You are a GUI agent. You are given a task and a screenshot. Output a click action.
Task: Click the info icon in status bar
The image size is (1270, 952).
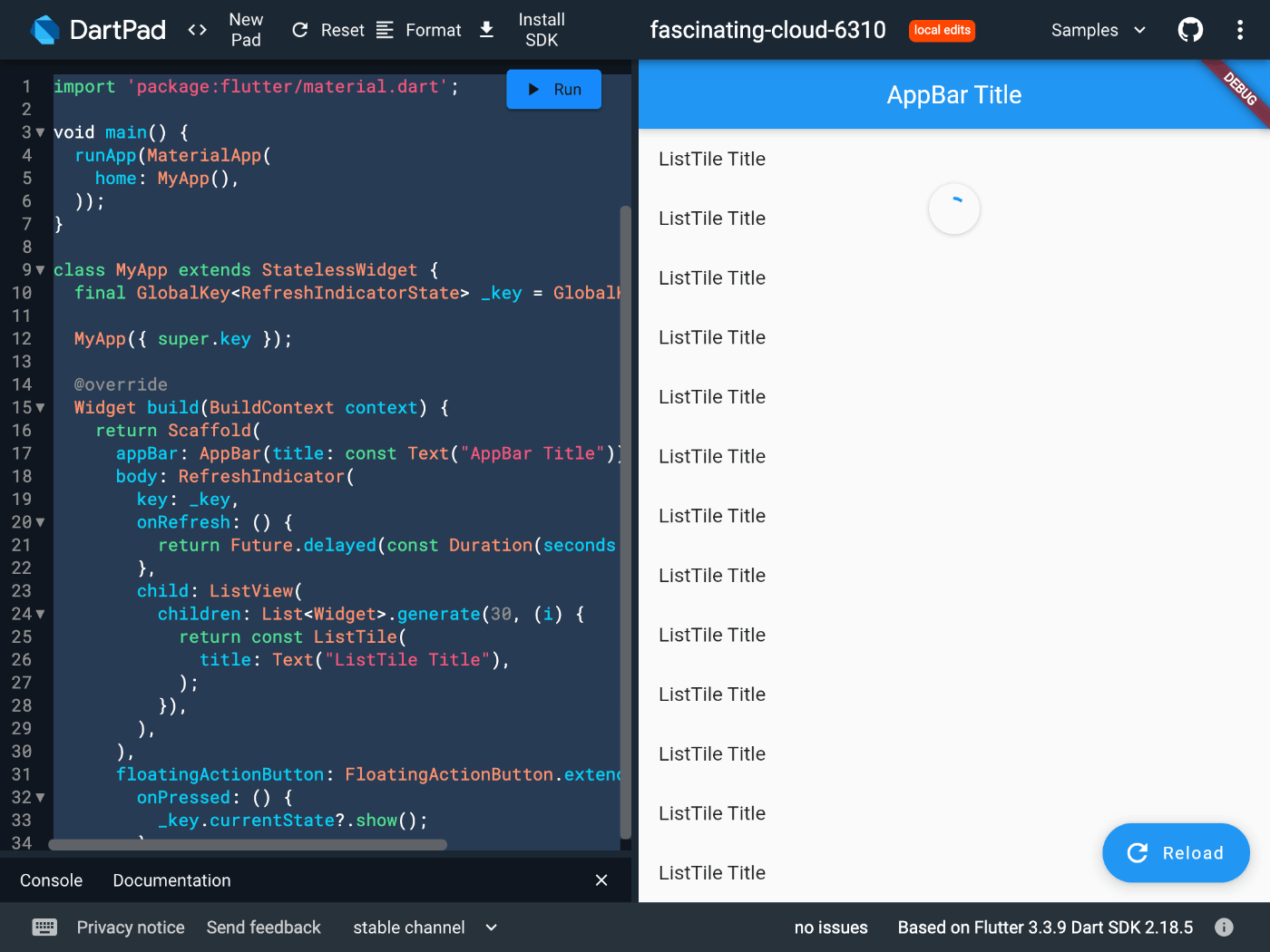1224,927
